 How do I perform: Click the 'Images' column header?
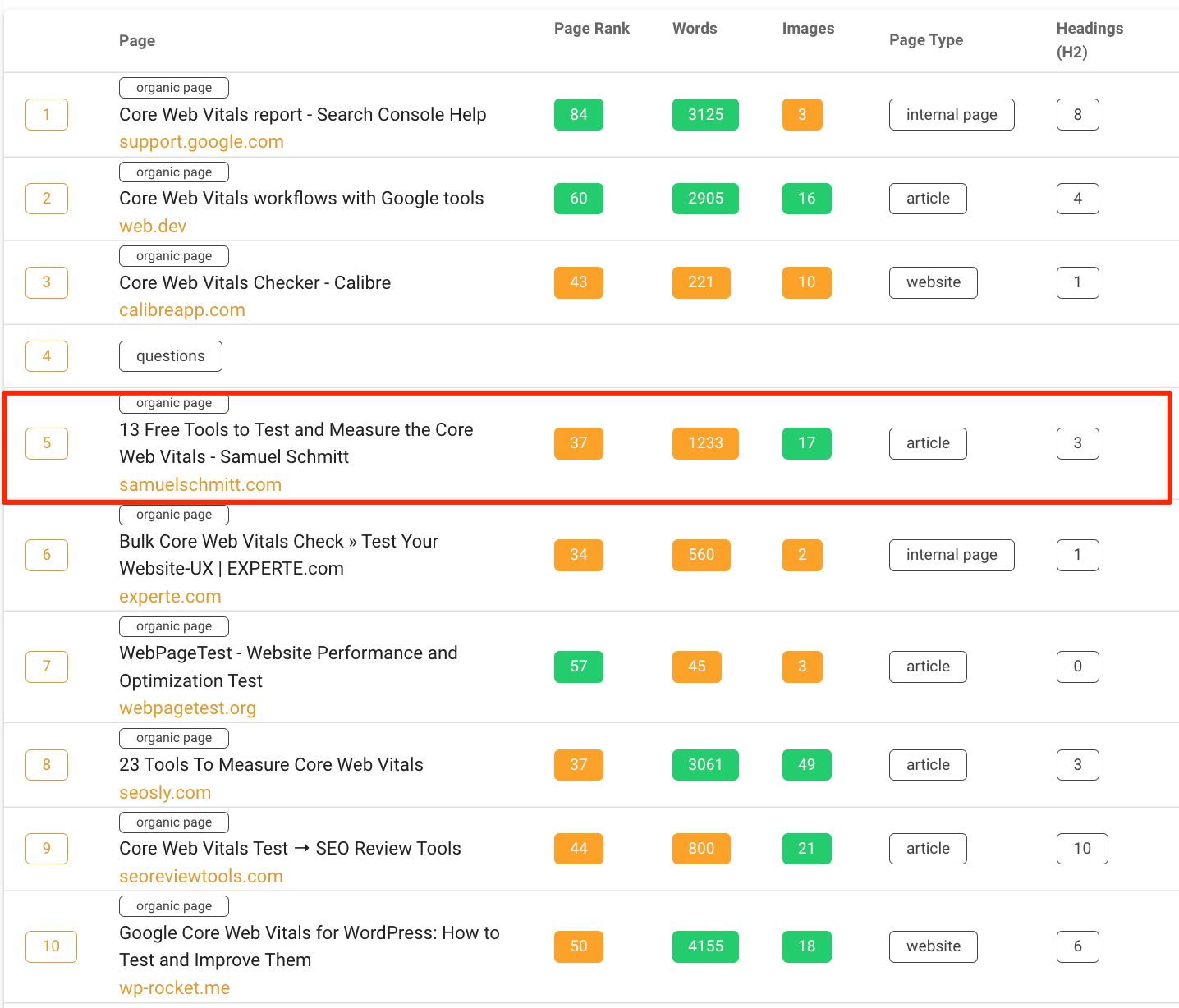(x=808, y=29)
